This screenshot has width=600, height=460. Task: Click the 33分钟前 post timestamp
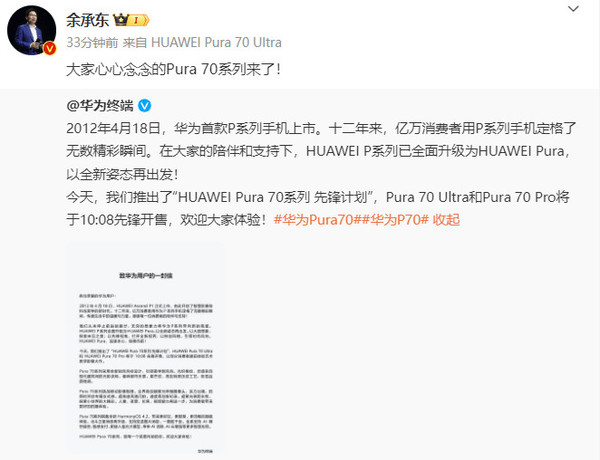92,42
